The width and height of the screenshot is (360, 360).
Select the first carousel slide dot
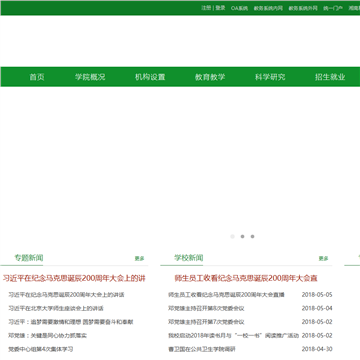pyautogui.click(x=232, y=236)
